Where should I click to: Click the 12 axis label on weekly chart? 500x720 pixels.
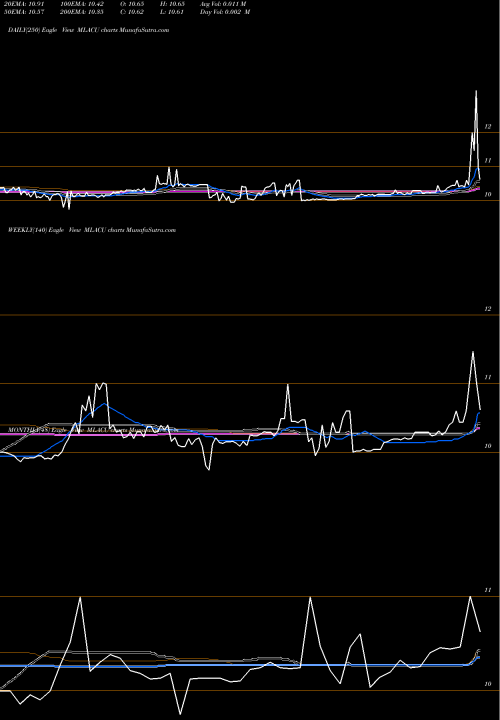point(488,309)
